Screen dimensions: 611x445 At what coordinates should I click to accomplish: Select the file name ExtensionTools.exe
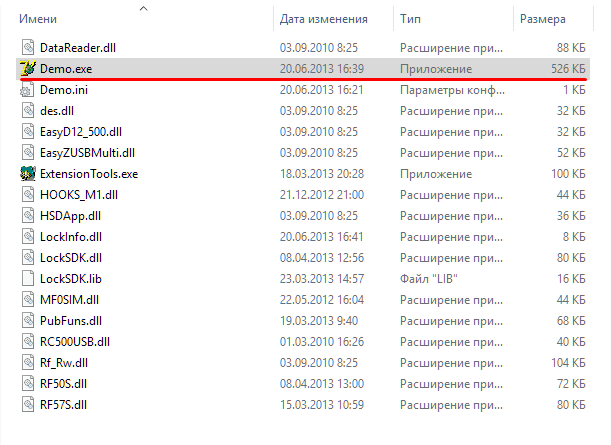tap(89, 174)
